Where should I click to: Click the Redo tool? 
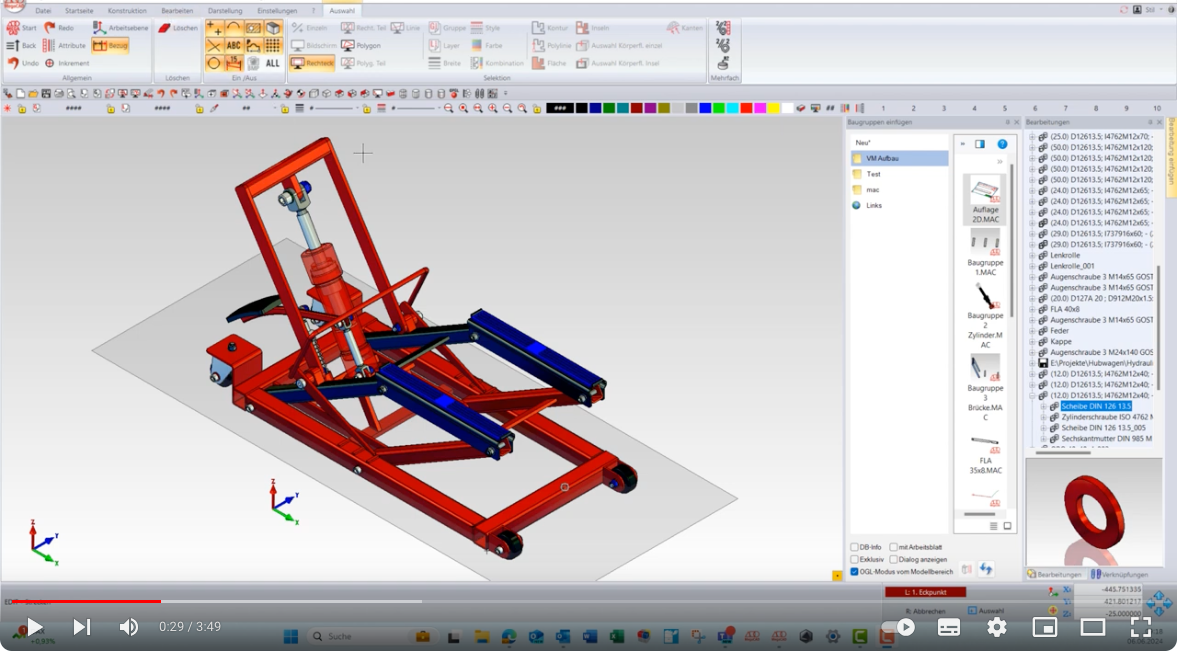[x=59, y=28]
